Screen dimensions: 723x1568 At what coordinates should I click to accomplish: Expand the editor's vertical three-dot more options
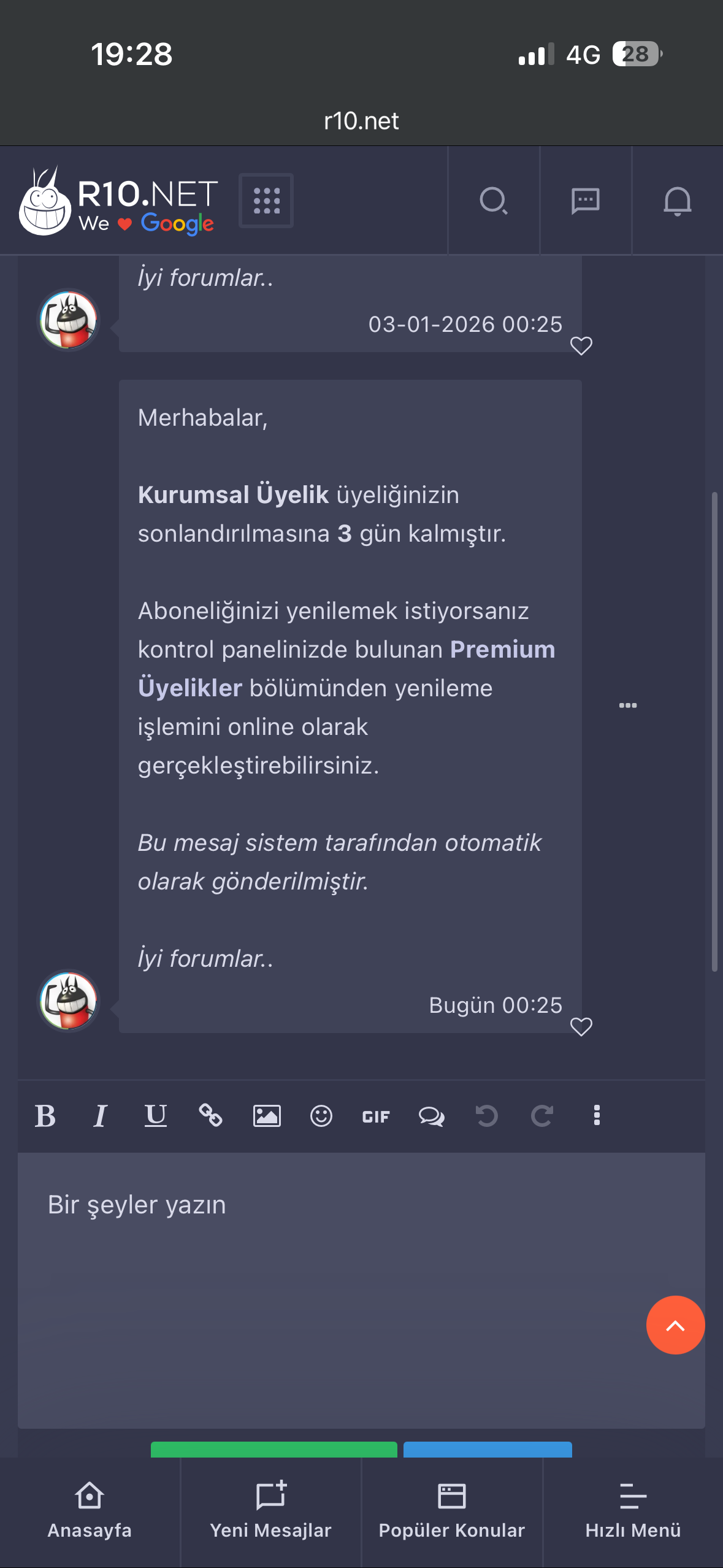pyautogui.click(x=597, y=1115)
